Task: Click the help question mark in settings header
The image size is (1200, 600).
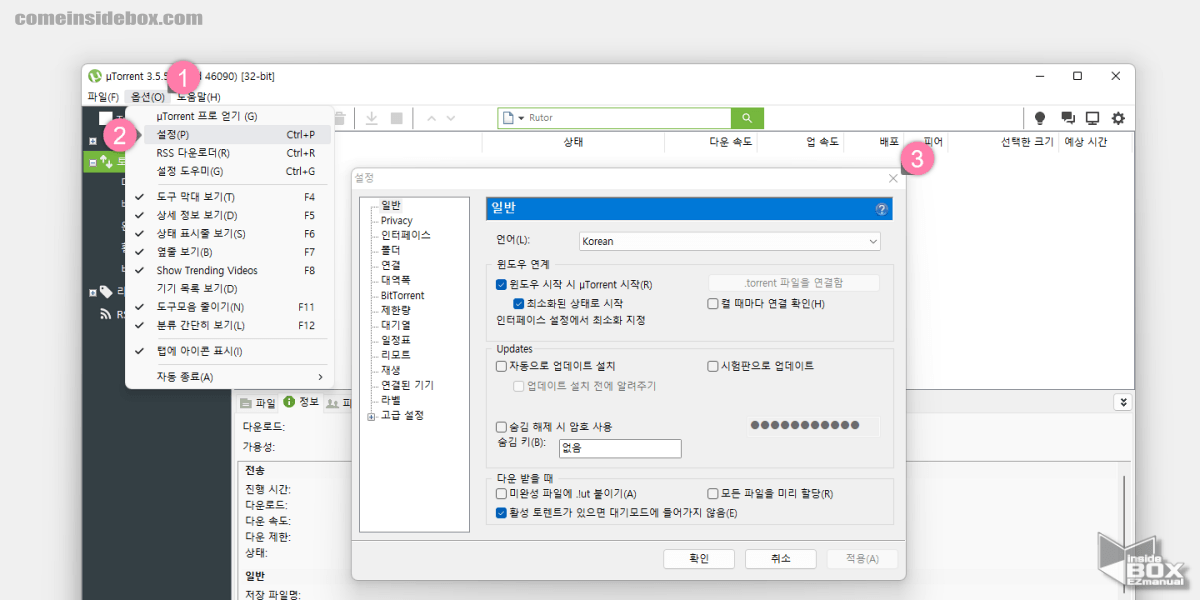Action: click(x=881, y=209)
